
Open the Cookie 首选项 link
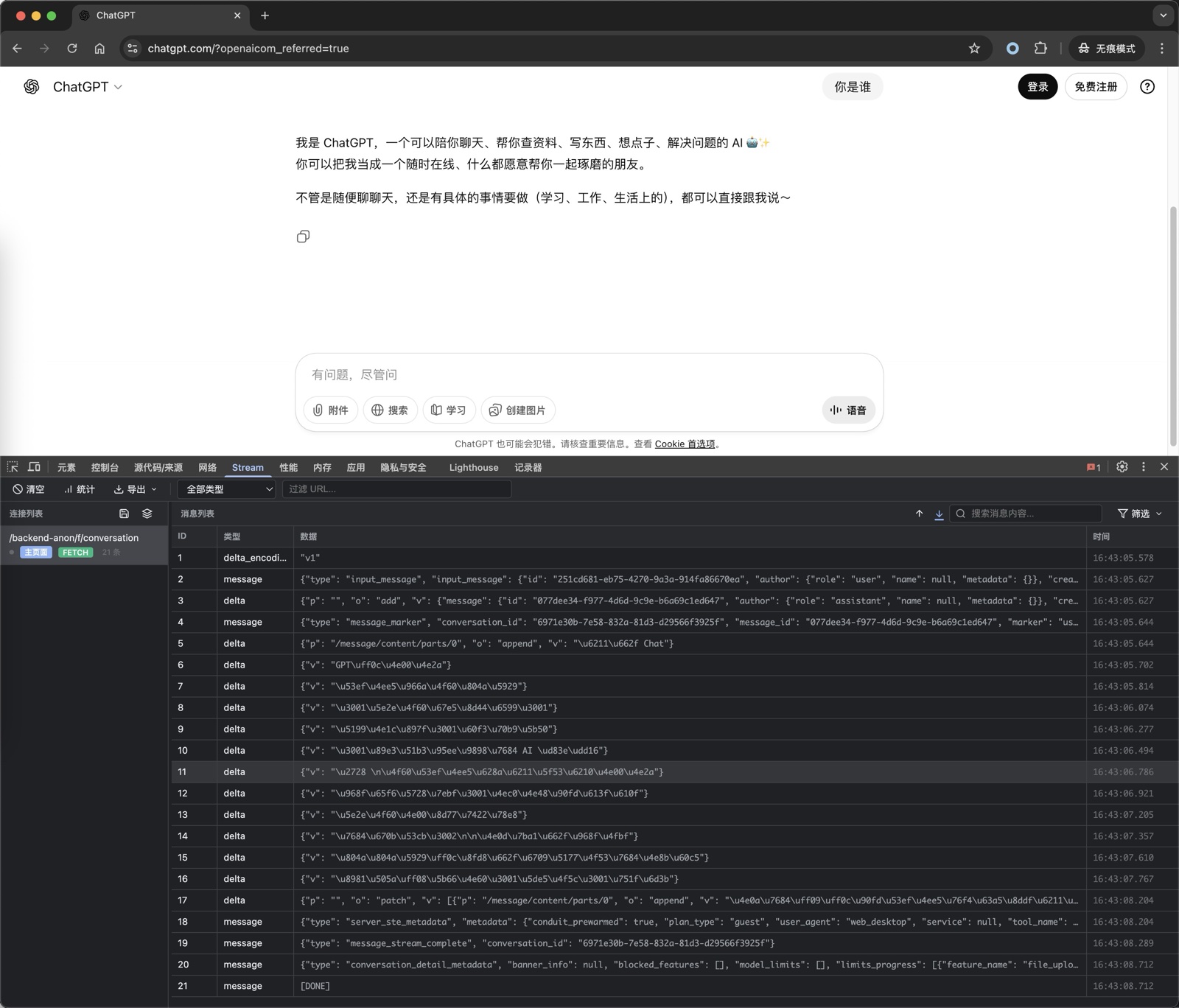point(685,444)
